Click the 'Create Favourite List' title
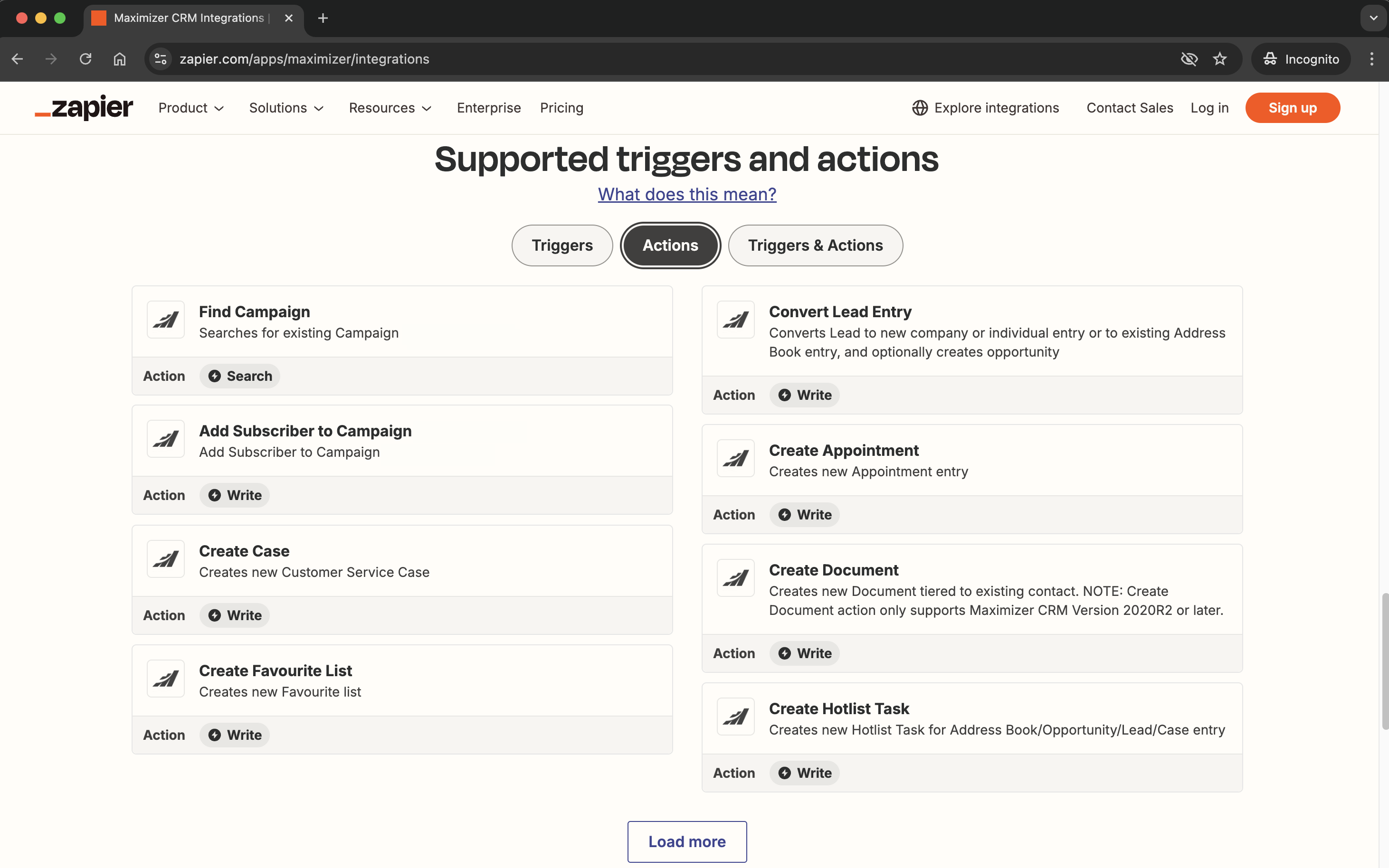This screenshot has width=1389, height=868. click(276, 670)
